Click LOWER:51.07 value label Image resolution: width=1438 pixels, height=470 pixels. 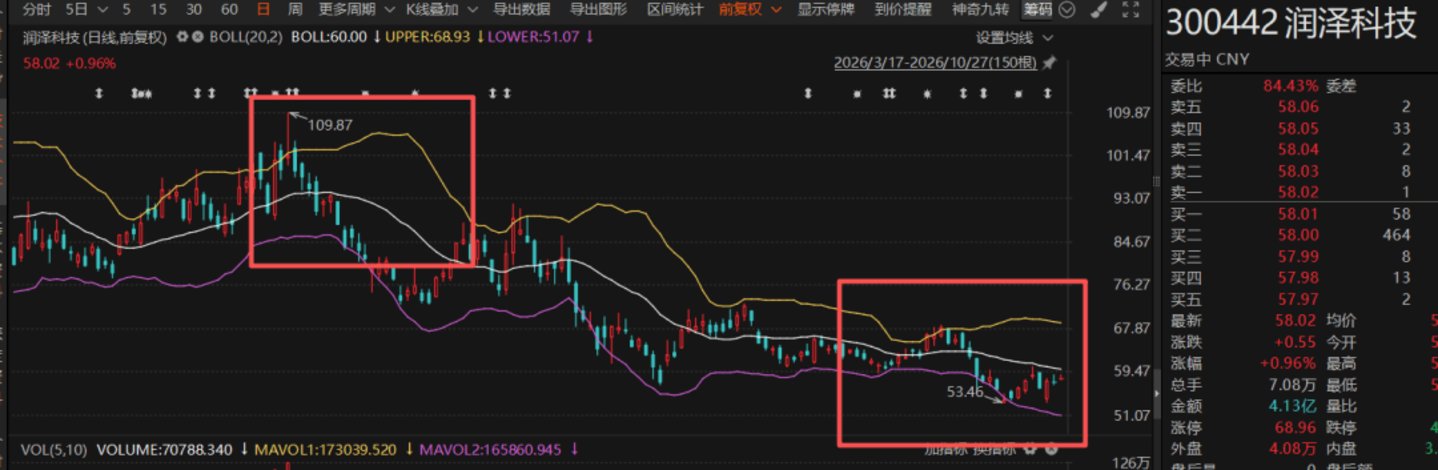[535, 37]
